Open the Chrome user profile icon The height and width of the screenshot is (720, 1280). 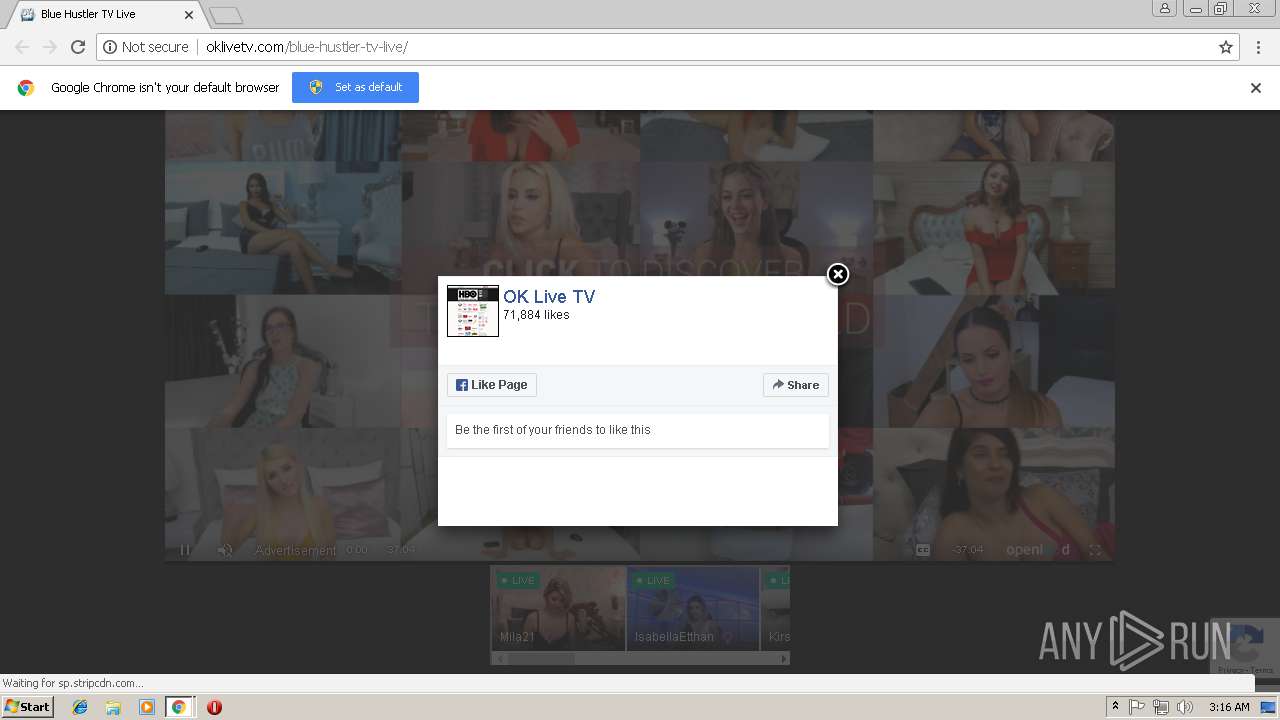(x=1164, y=8)
